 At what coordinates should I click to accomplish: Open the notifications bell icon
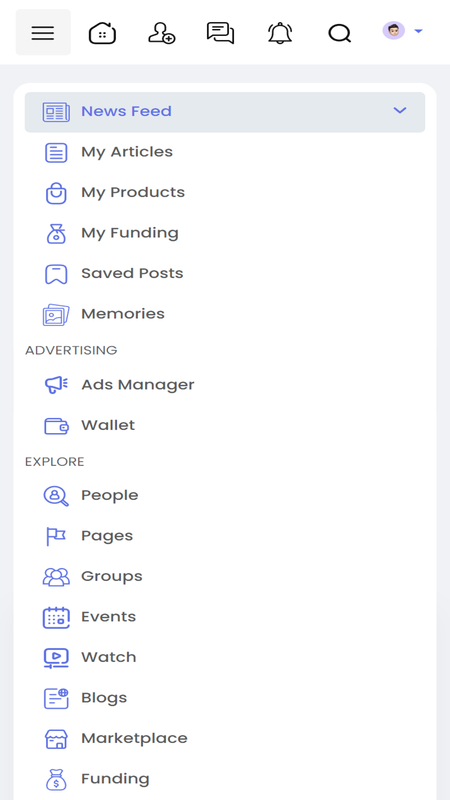[280, 33]
